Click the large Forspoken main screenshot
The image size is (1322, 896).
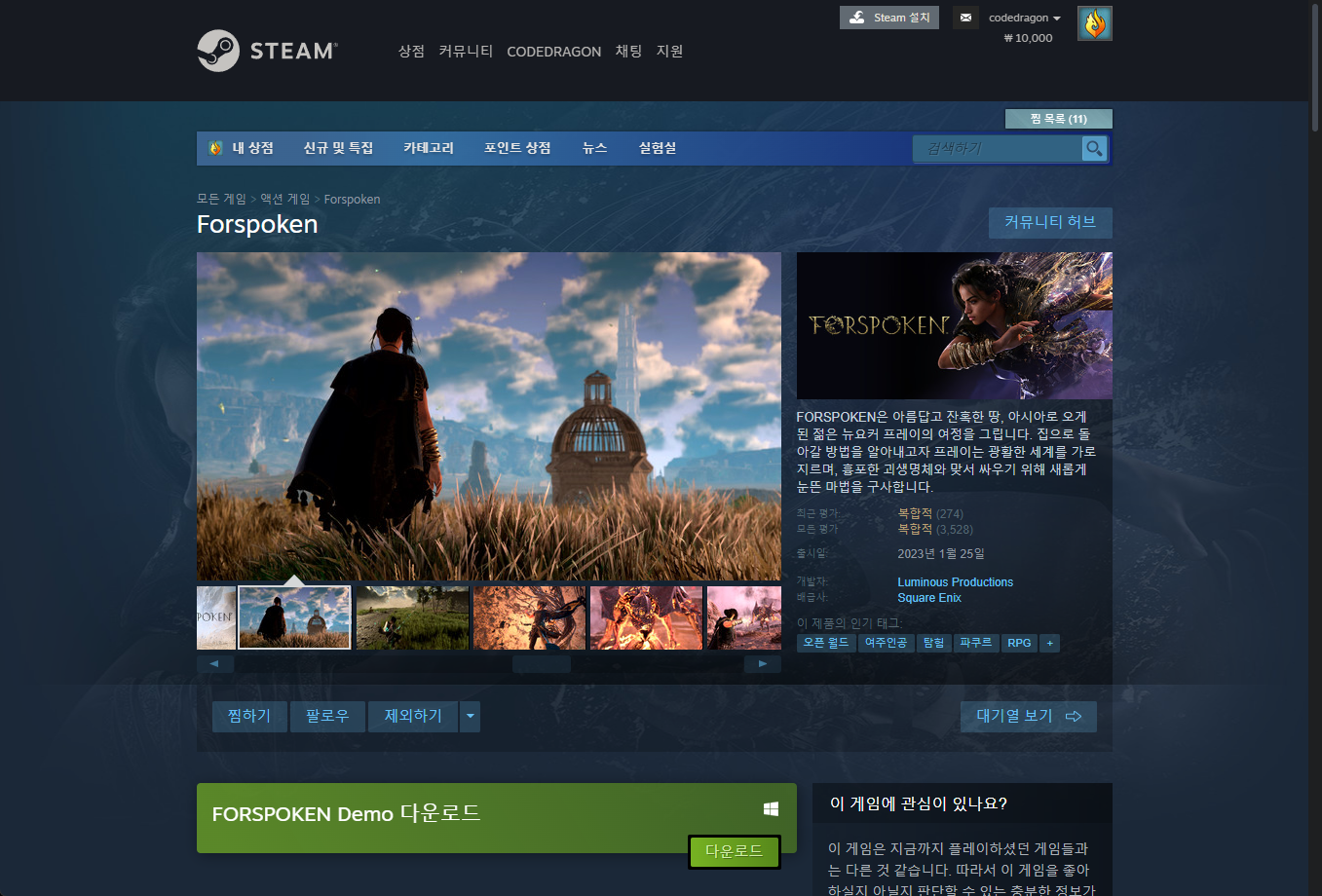489,417
